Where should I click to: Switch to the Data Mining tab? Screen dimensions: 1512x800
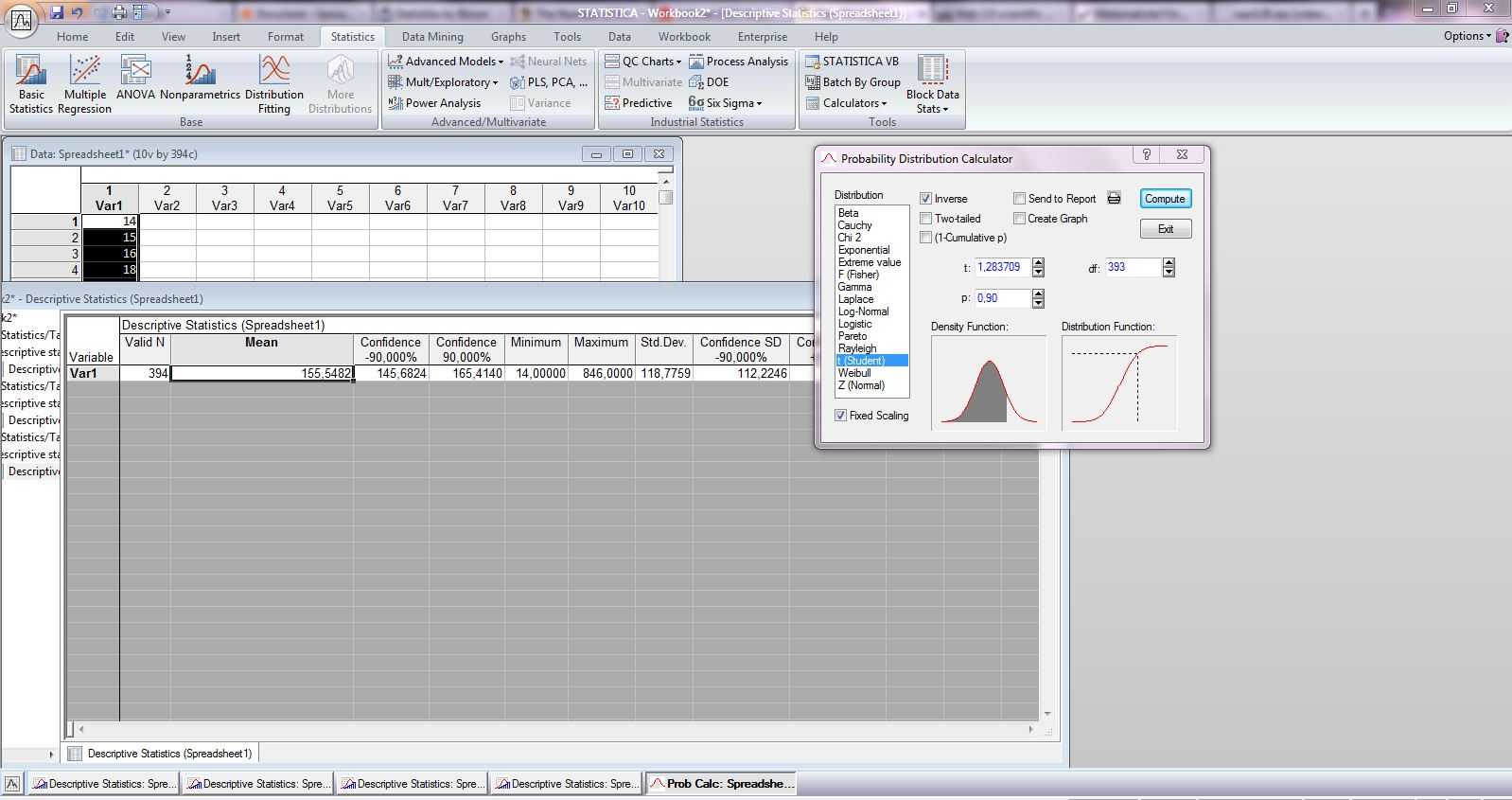click(x=432, y=37)
